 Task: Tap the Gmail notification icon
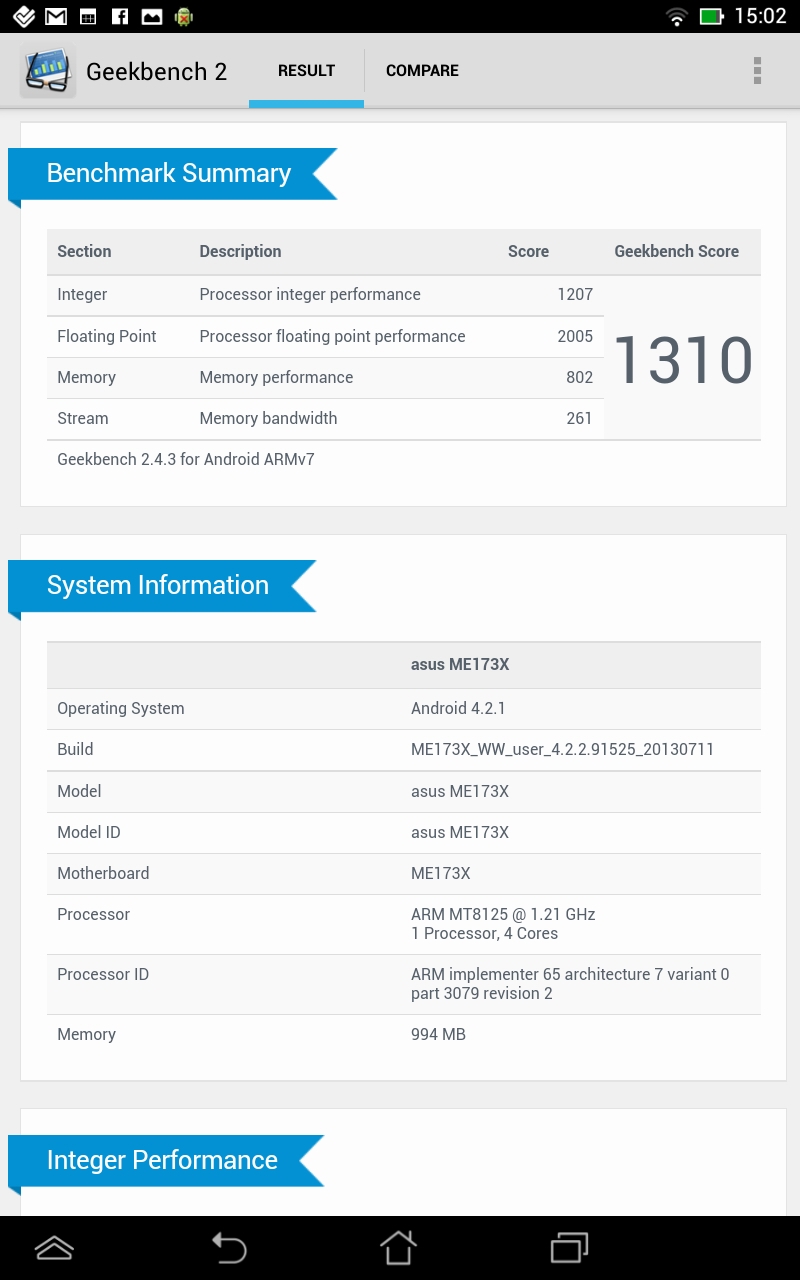tap(56, 16)
